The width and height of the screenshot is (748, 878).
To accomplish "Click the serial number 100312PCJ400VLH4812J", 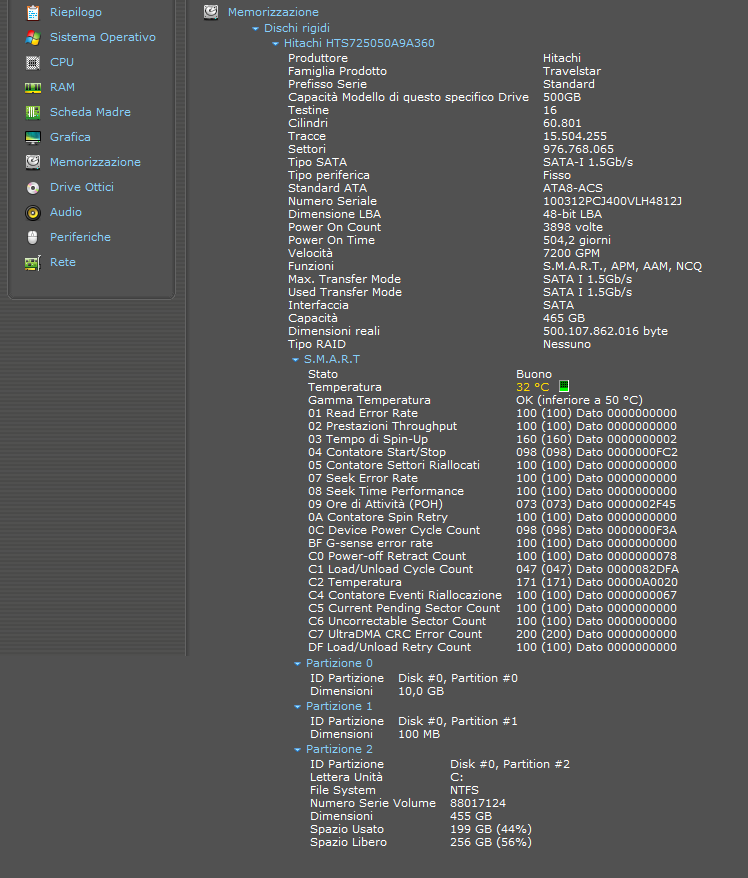I will (x=613, y=201).
